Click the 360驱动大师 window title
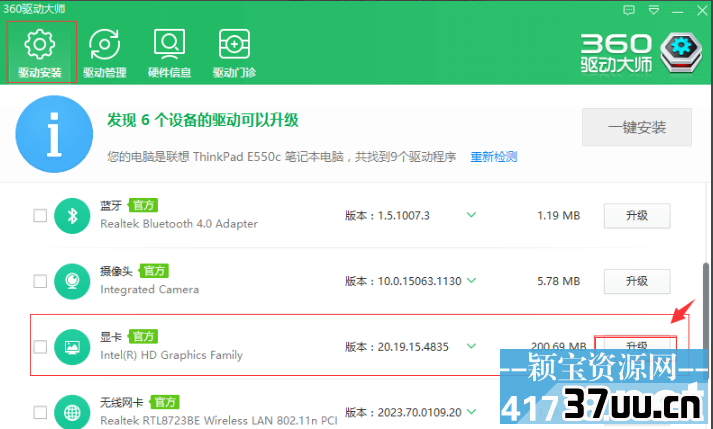The width and height of the screenshot is (713, 429). tap(34, 9)
